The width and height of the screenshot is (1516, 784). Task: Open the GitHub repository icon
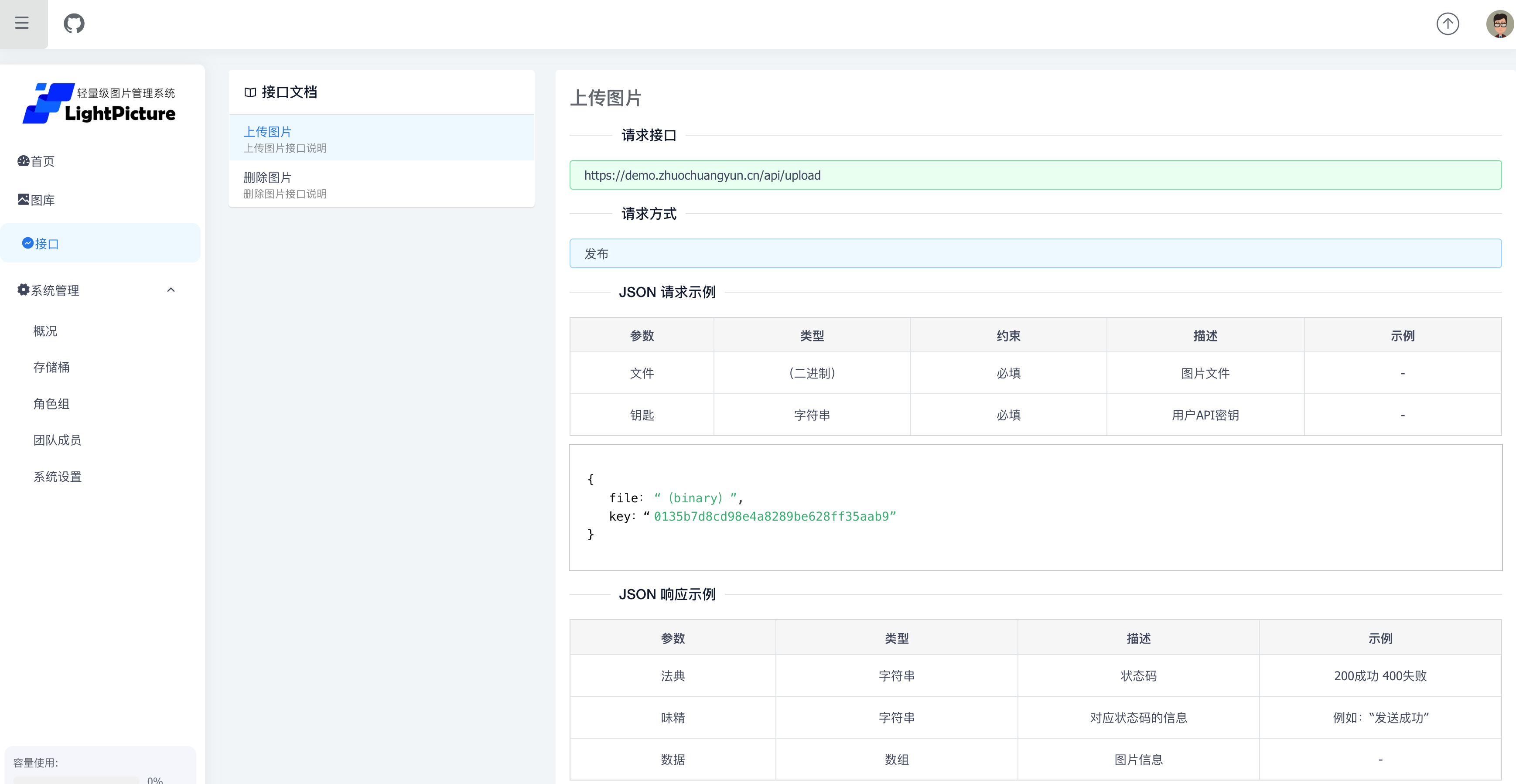(74, 24)
